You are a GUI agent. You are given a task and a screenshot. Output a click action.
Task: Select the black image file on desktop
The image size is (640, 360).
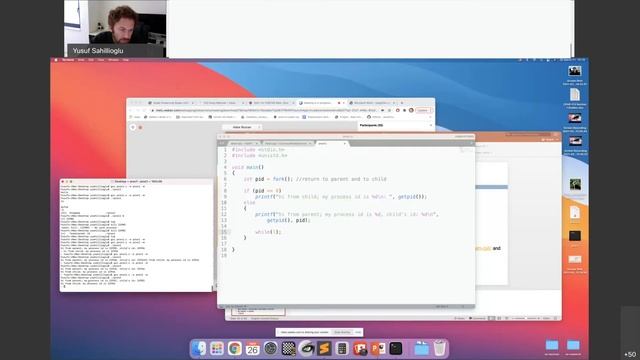575,236
